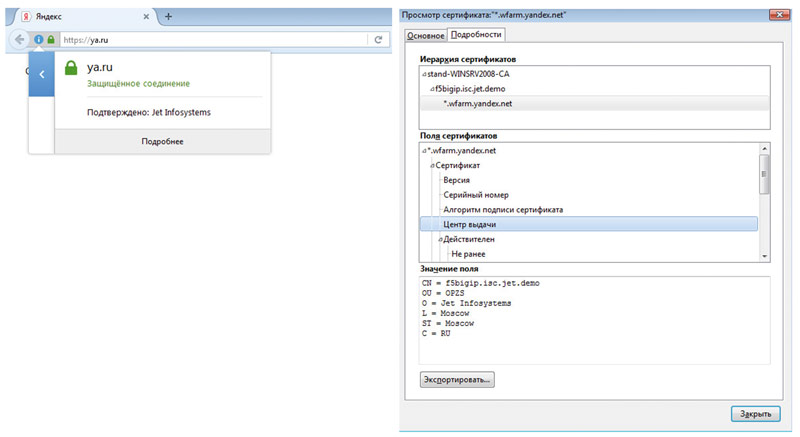
Task: Click the OU = OPZS value line
Action: (443, 293)
